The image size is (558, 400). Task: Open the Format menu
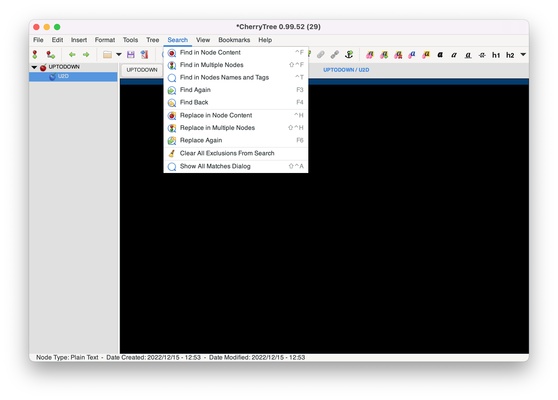pos(105,40)
